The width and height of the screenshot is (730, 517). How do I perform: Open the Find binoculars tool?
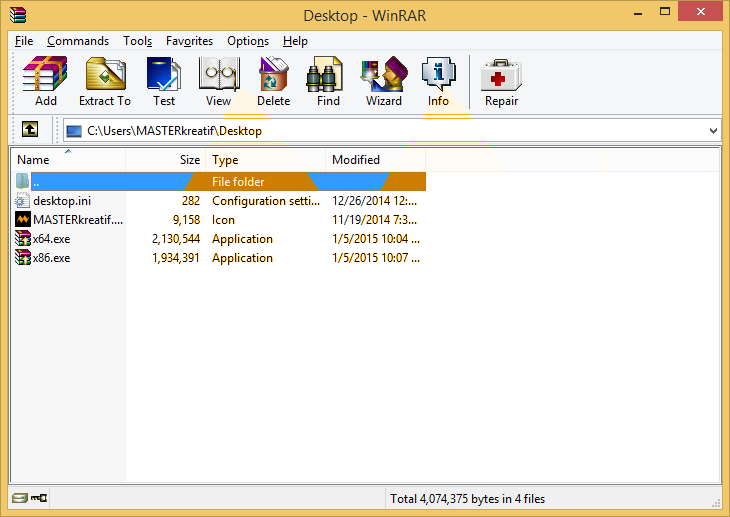(x=328, y=81)
